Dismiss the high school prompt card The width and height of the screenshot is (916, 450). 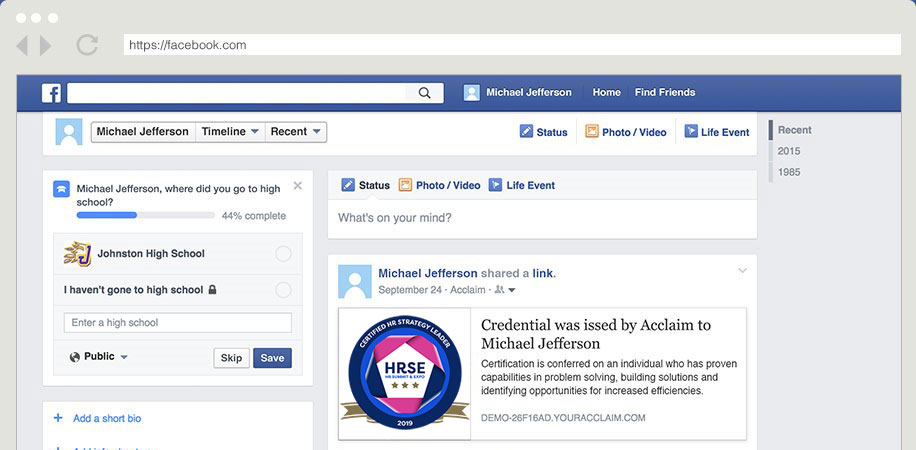297,186
